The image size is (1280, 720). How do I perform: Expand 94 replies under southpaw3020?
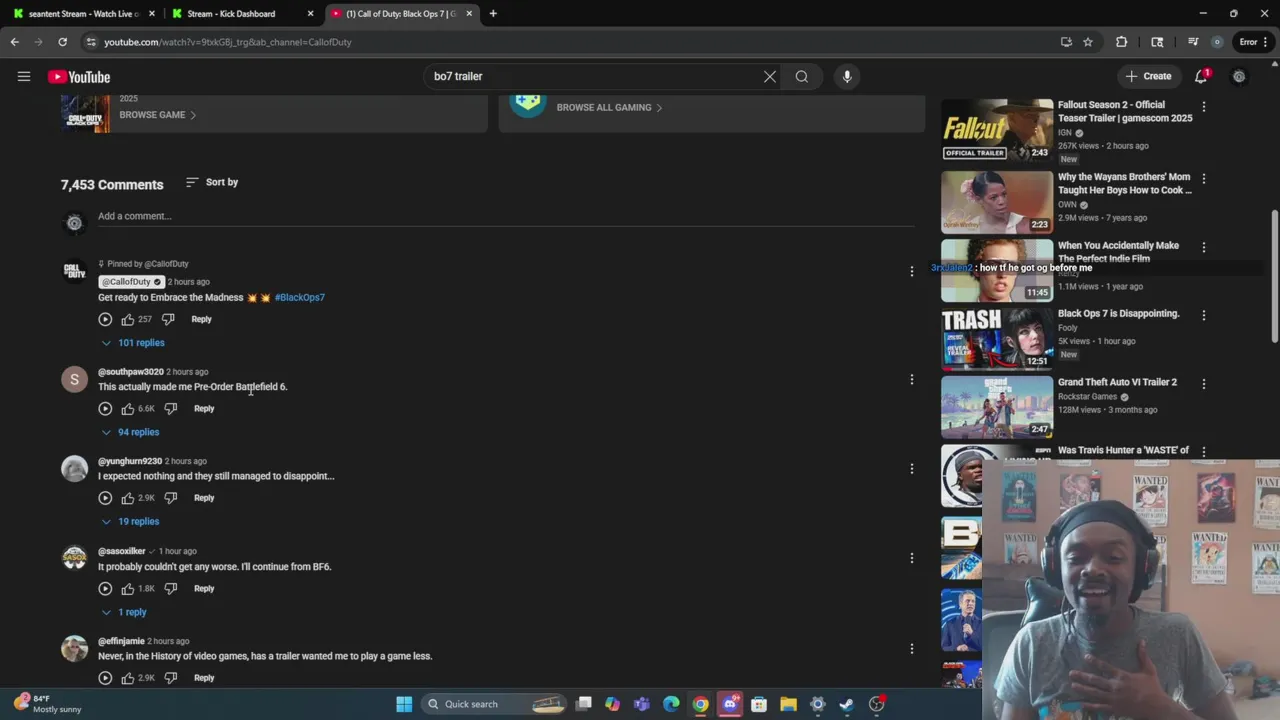[130, 432]
